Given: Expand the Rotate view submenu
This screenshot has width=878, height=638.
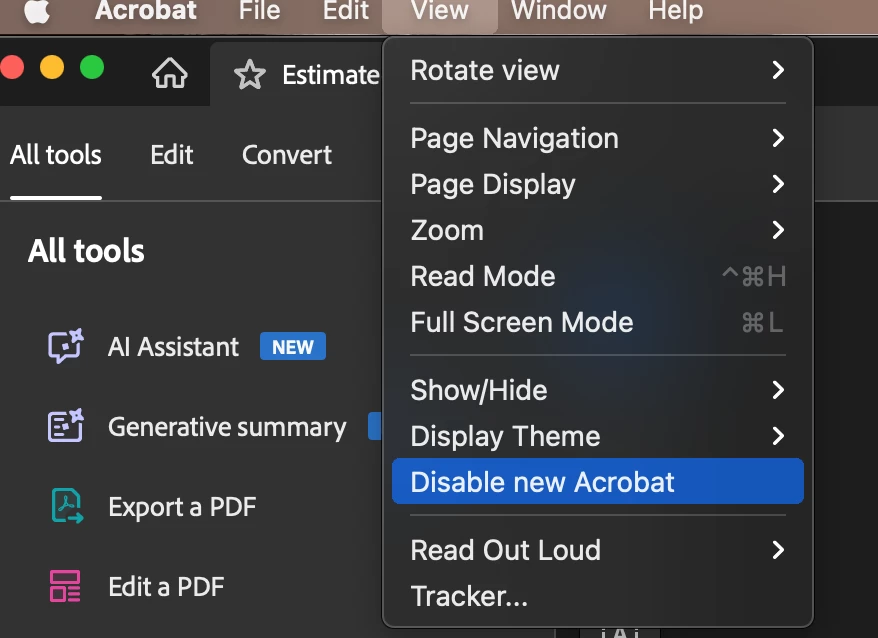Looking at the screenshot, I should [x=597, y=70].
